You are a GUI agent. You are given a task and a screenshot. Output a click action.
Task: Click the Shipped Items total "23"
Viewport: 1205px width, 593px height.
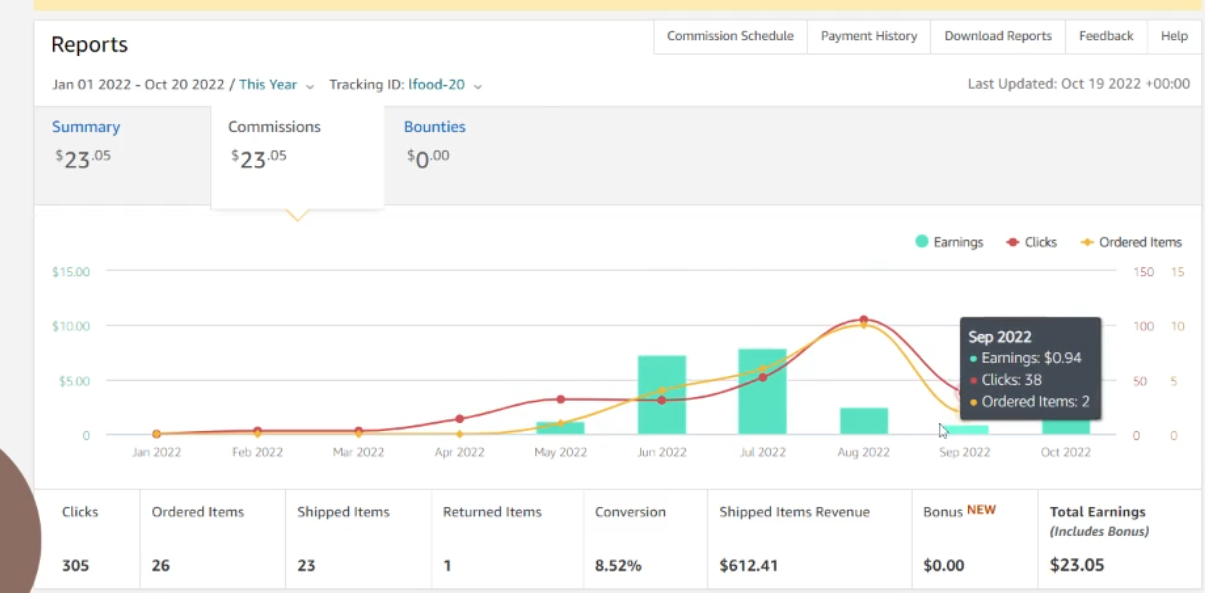click(306, 565)
